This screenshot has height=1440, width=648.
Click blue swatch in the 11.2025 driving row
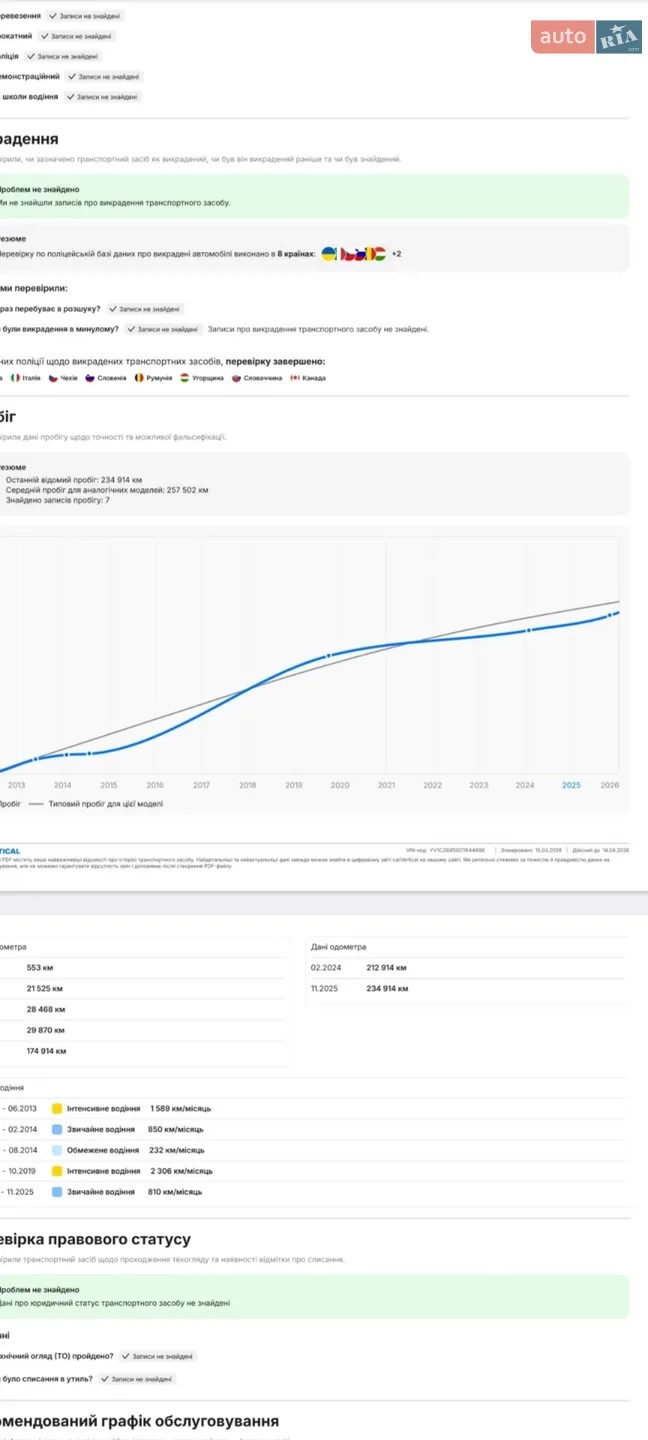coord(57,1192)
